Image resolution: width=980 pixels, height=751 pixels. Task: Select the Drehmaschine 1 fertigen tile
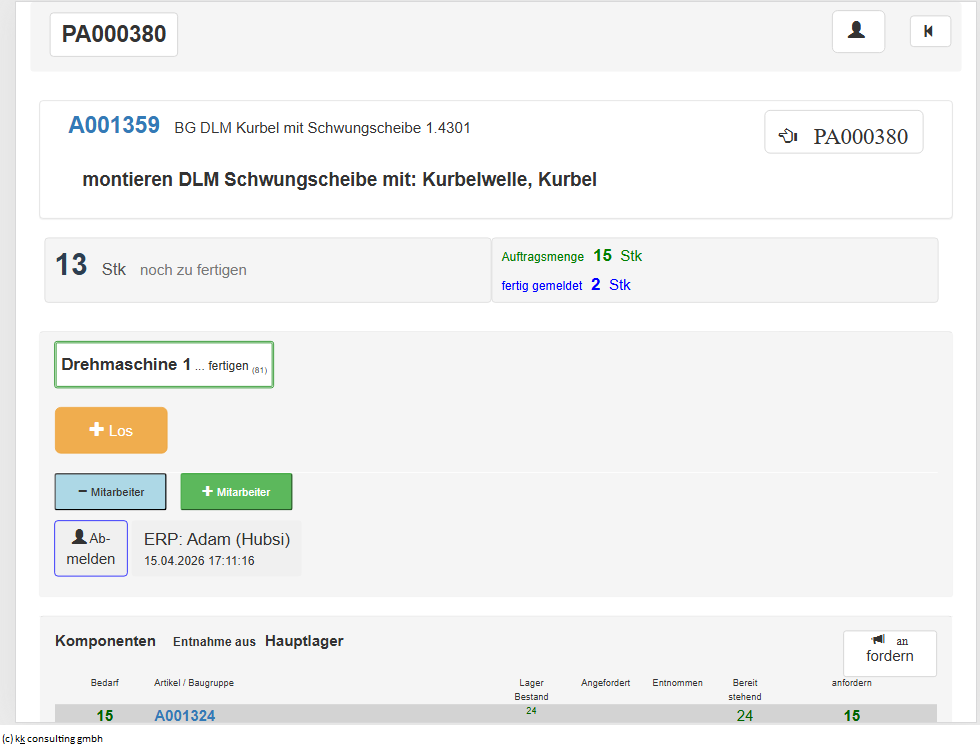tap(164, 365)
